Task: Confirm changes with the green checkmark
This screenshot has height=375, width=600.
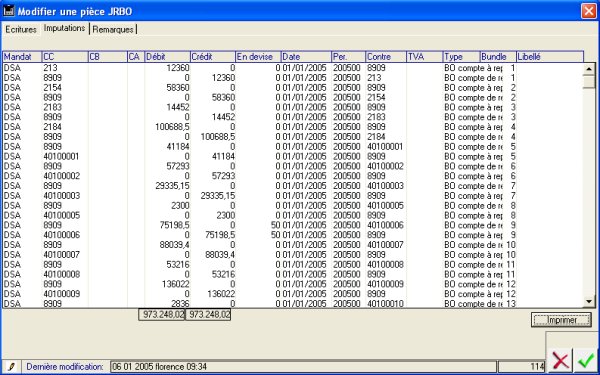Action: pos(586,361)
